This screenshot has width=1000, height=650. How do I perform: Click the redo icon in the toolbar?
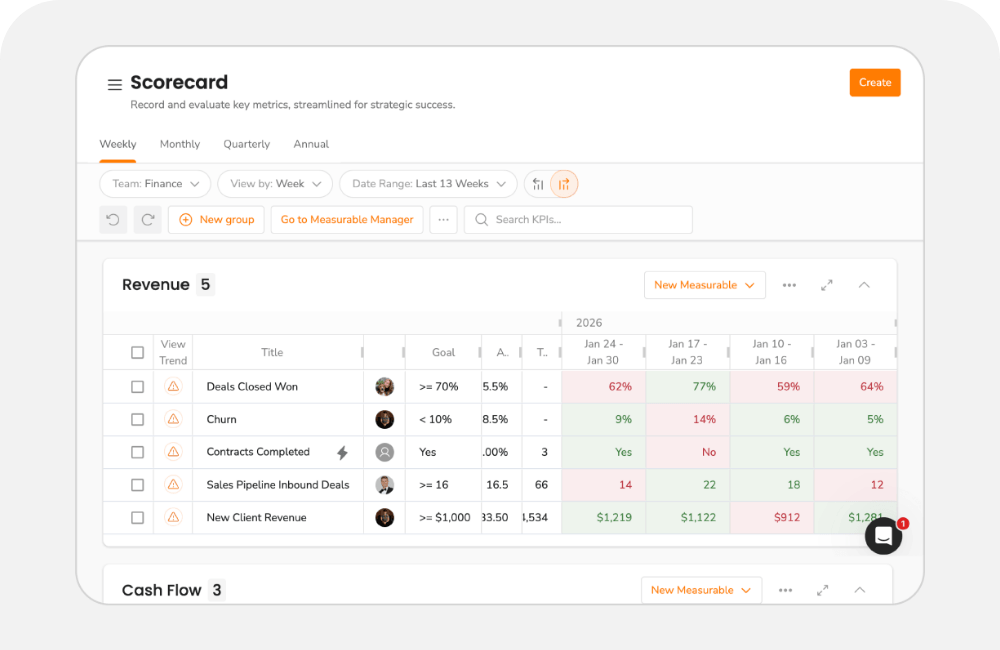[x=147, y=219]
